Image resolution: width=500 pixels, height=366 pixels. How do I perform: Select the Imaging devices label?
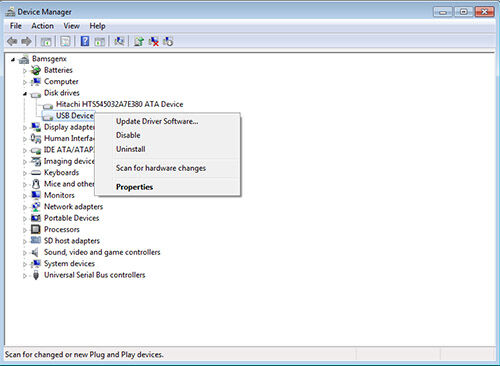[x=69, y=161]
